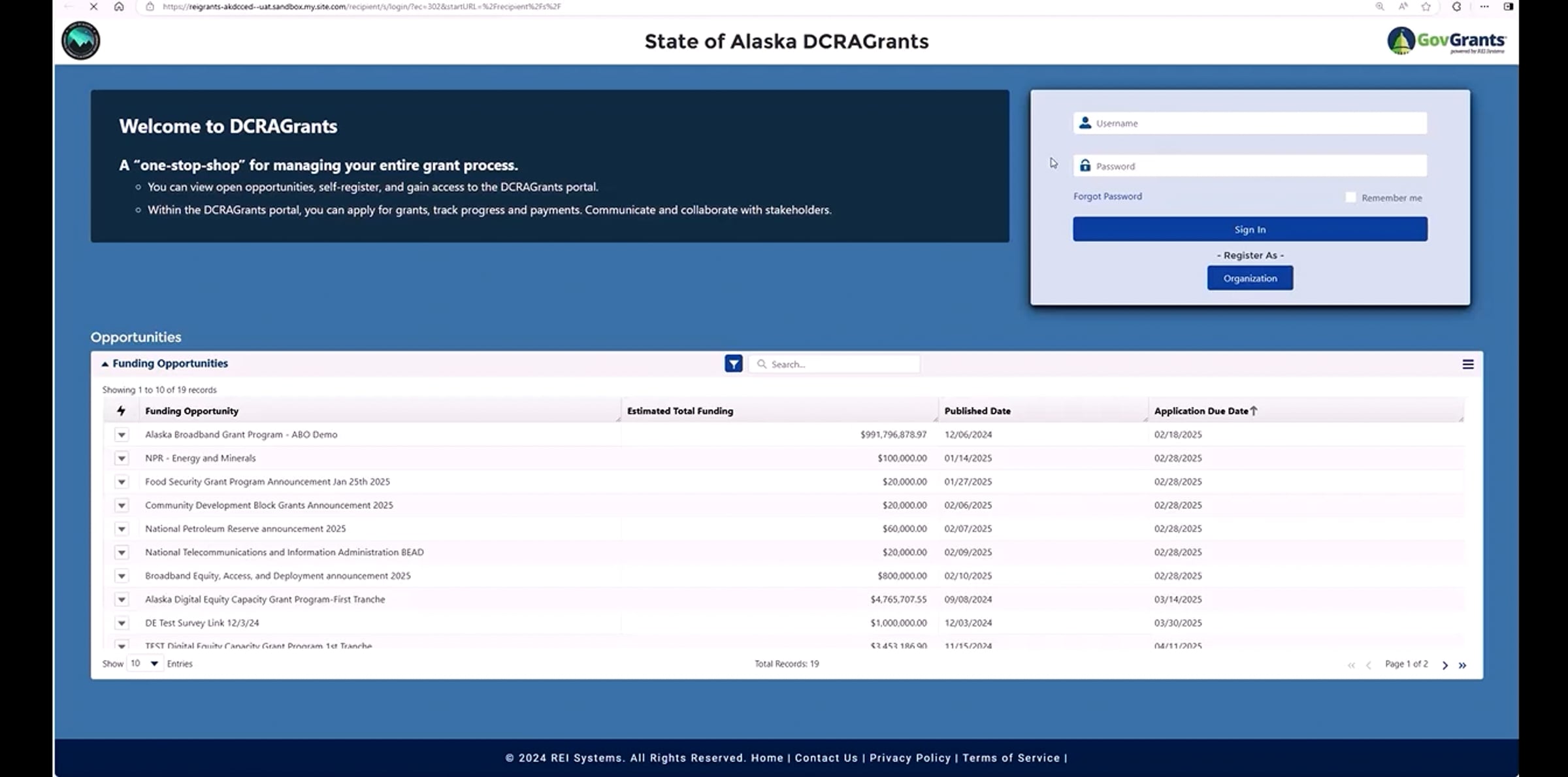The width and height of the screenshot is (1568, 777).
Task: Click the lightning bolt column header icon
Action: tap(122, 411)
